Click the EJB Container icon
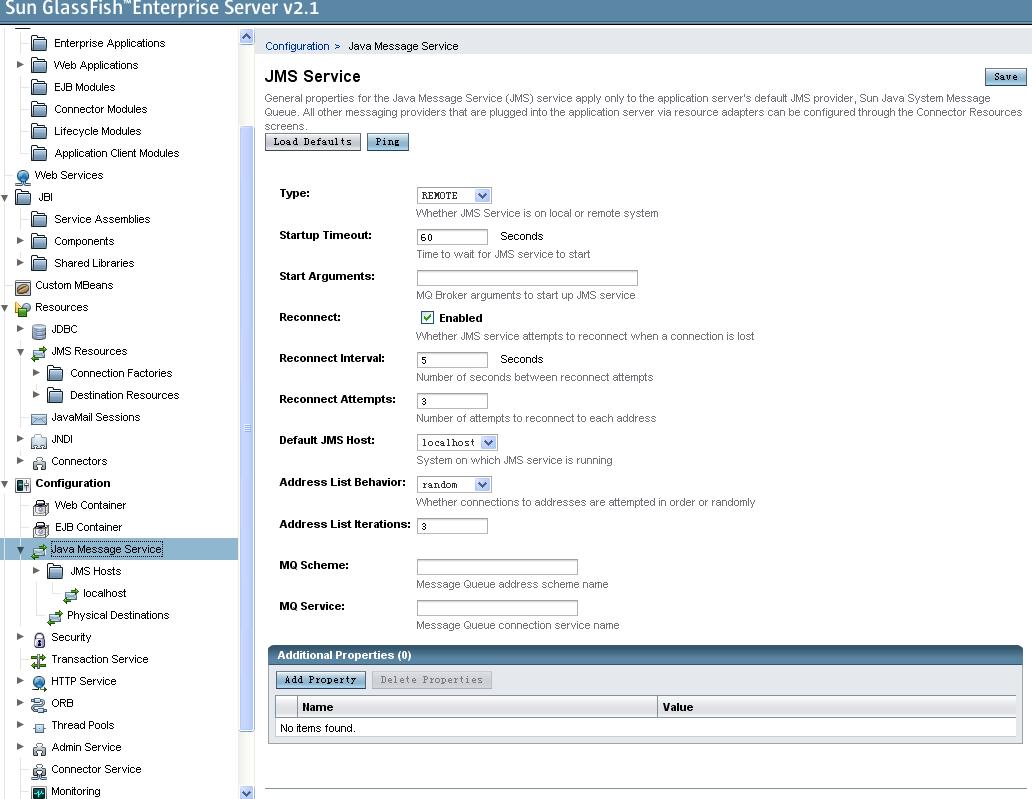 point(41,528)
